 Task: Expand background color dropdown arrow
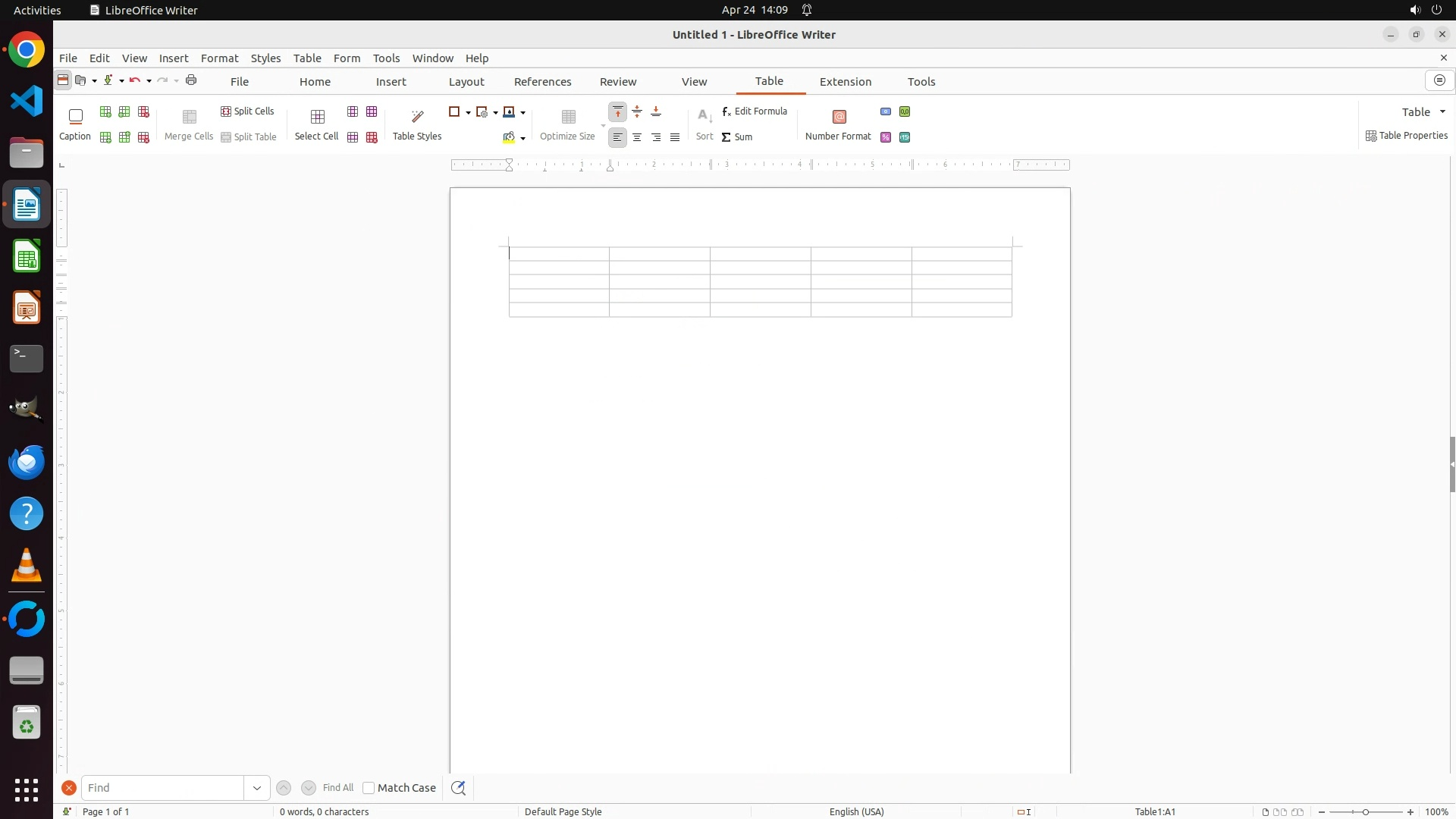coord(522,138)
